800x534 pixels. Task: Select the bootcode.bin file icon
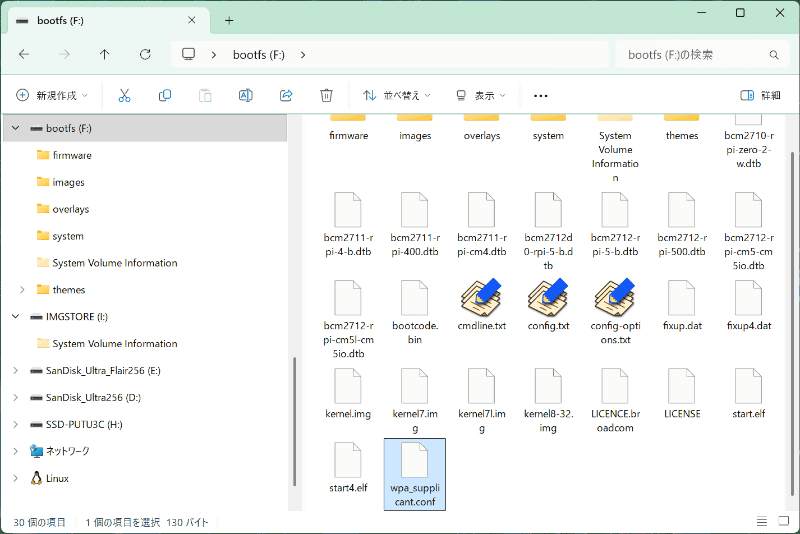point(414,298)
